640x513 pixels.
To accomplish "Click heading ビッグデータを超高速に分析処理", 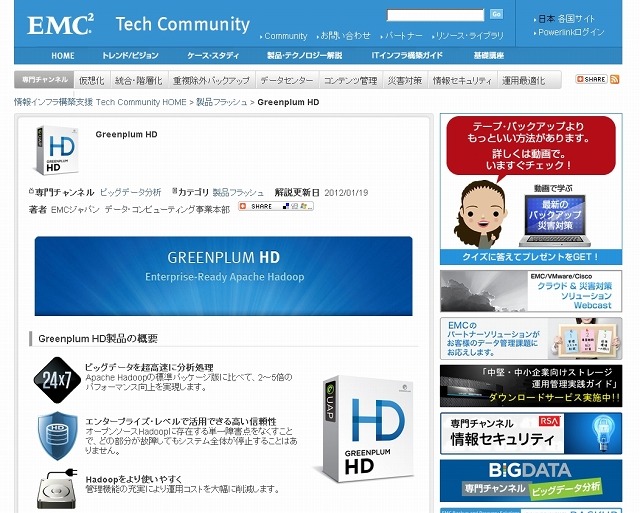I will 149,367.
